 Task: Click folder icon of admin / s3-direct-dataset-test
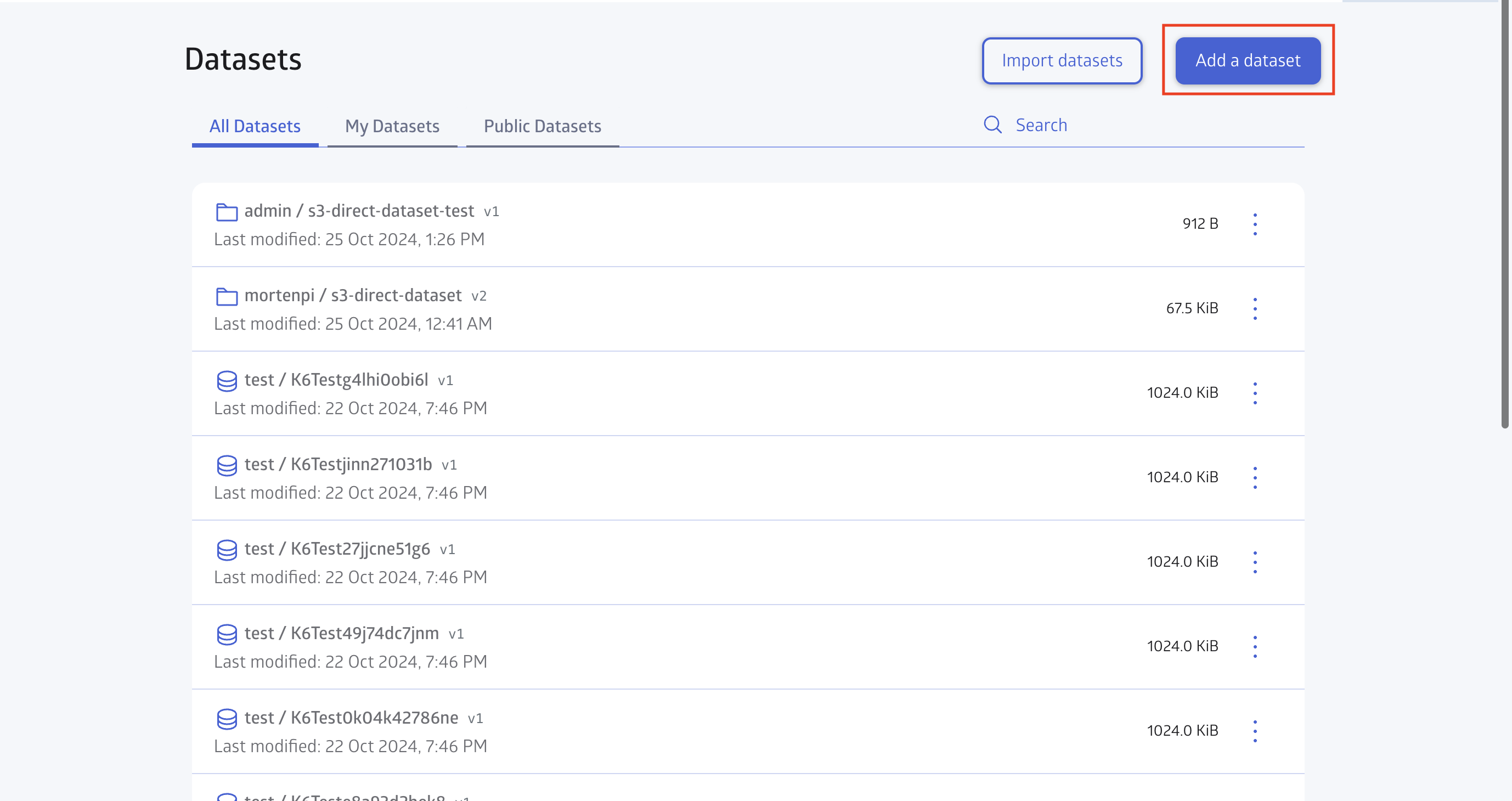(227, 212)
